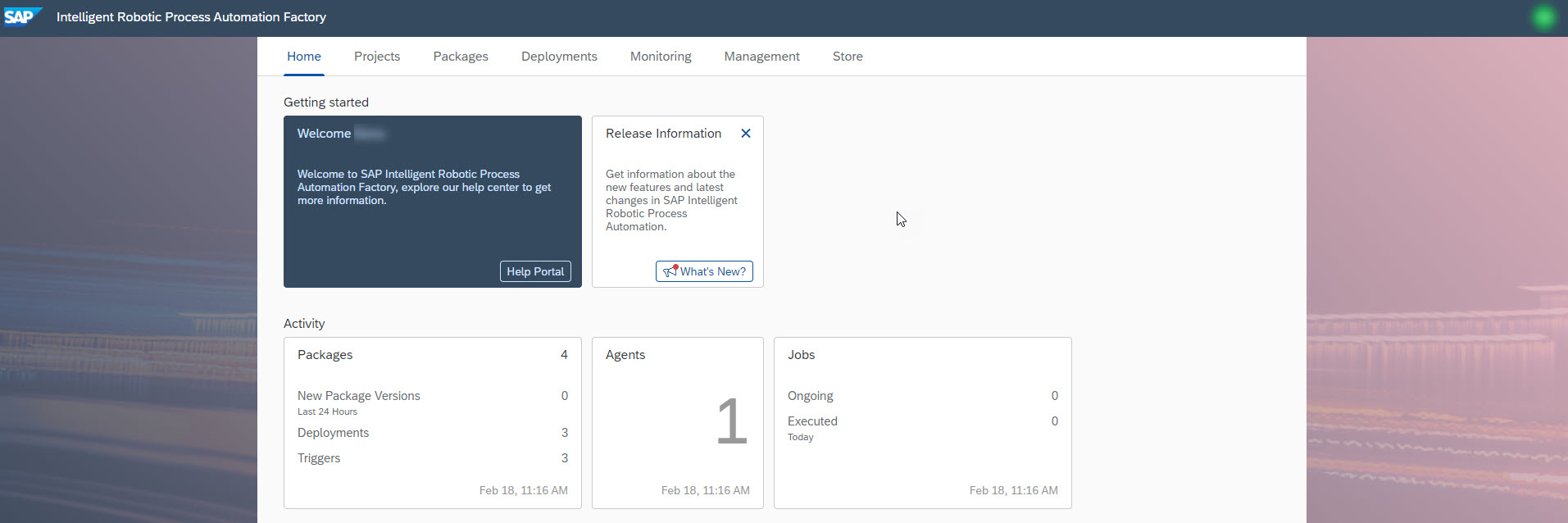
Task: Open the Executed jobs today row
Action: pyautogui.click(x=812, y=421)
